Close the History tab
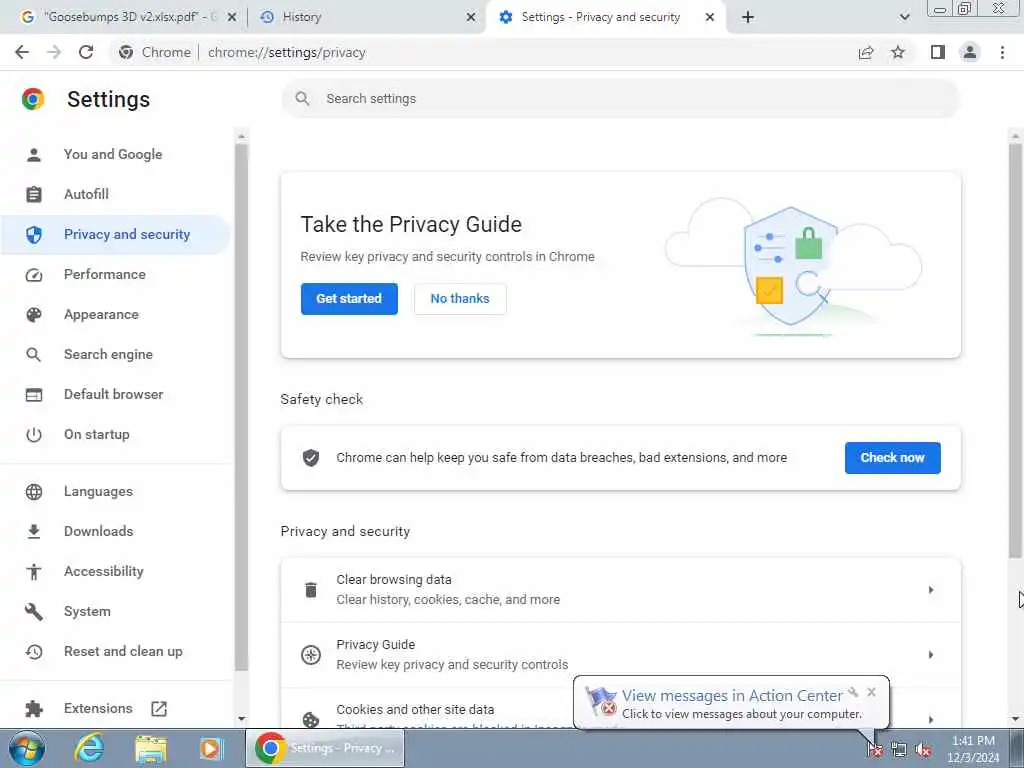The image size is (1024, 768). click(471, 18)
